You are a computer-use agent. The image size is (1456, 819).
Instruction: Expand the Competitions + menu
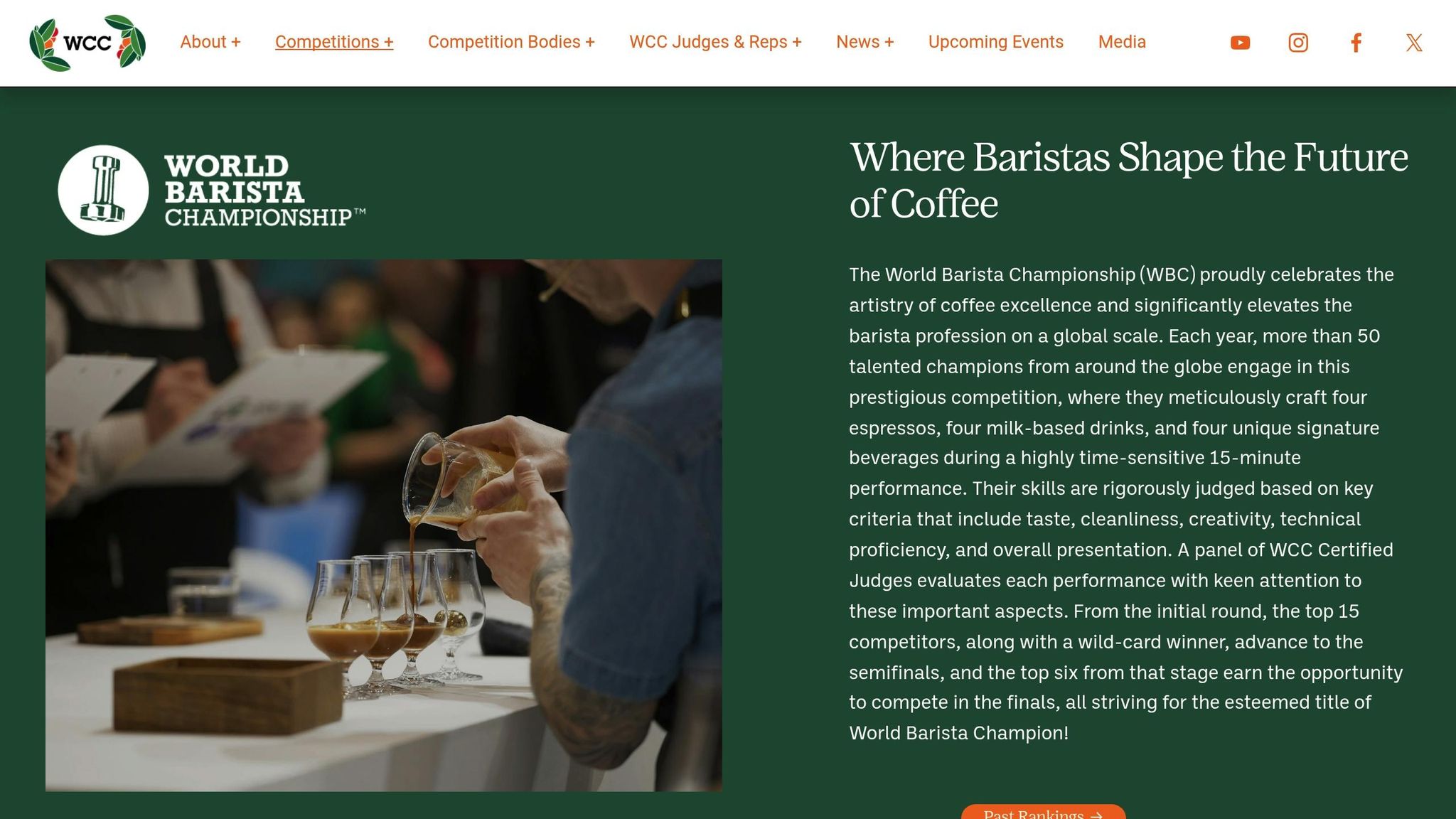334,42
